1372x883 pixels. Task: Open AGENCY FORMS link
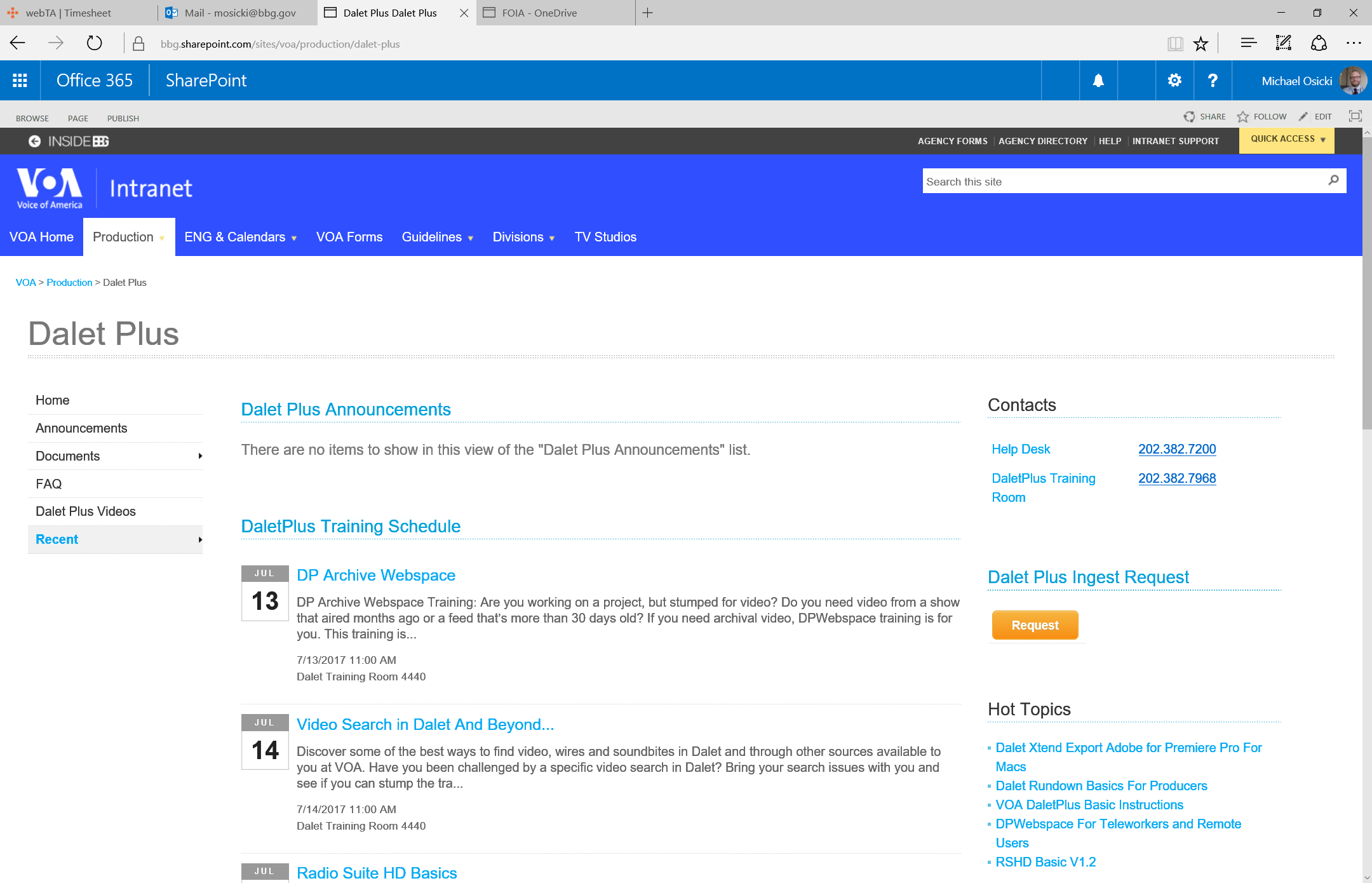pyautogui.click(x=953, y=141)
